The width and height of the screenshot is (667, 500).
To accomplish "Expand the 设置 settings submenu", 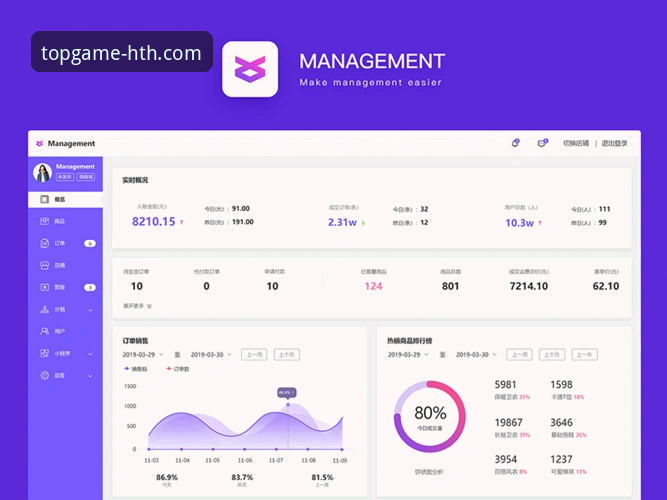I will 90,375.
